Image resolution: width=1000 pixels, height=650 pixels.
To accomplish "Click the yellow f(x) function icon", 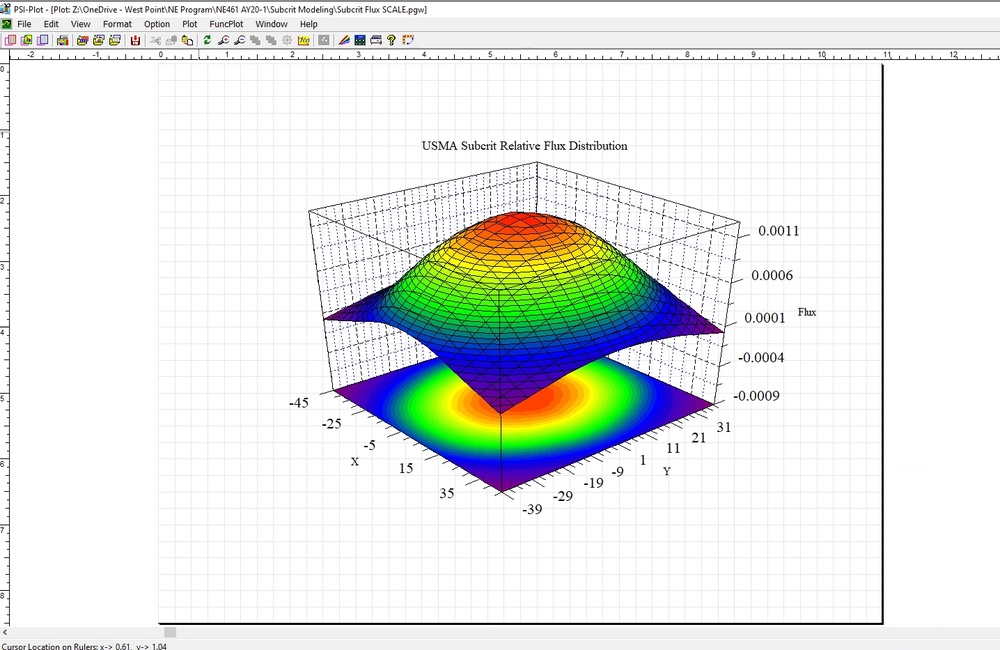I will tap(303, 41).
